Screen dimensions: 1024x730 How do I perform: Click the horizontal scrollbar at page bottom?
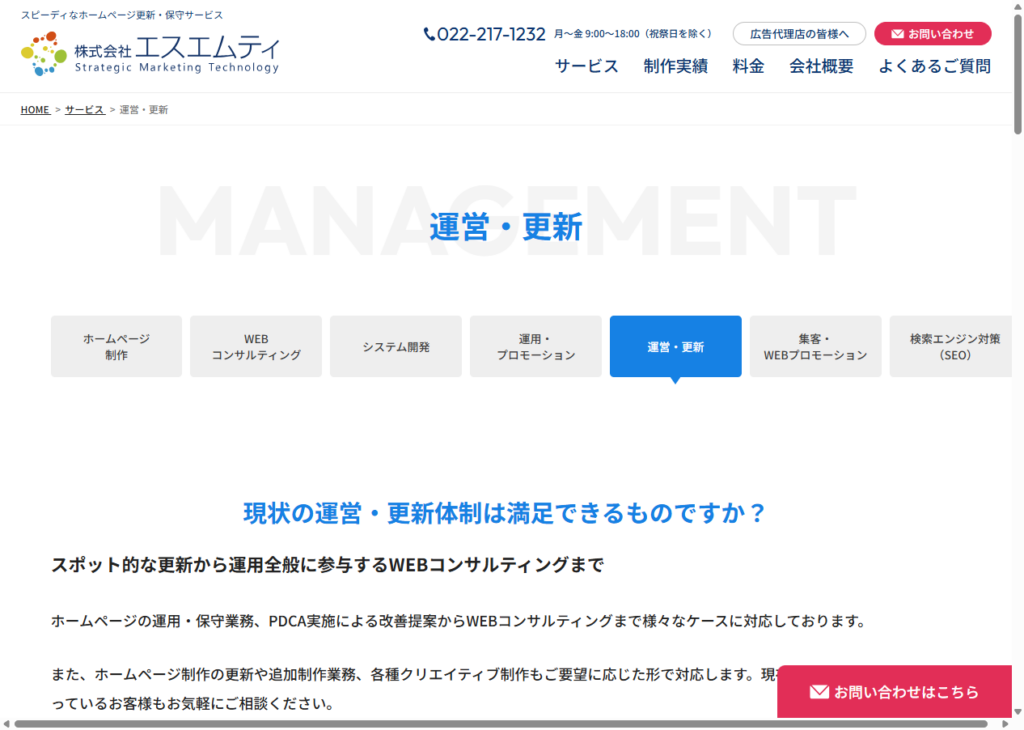point(500,724)
